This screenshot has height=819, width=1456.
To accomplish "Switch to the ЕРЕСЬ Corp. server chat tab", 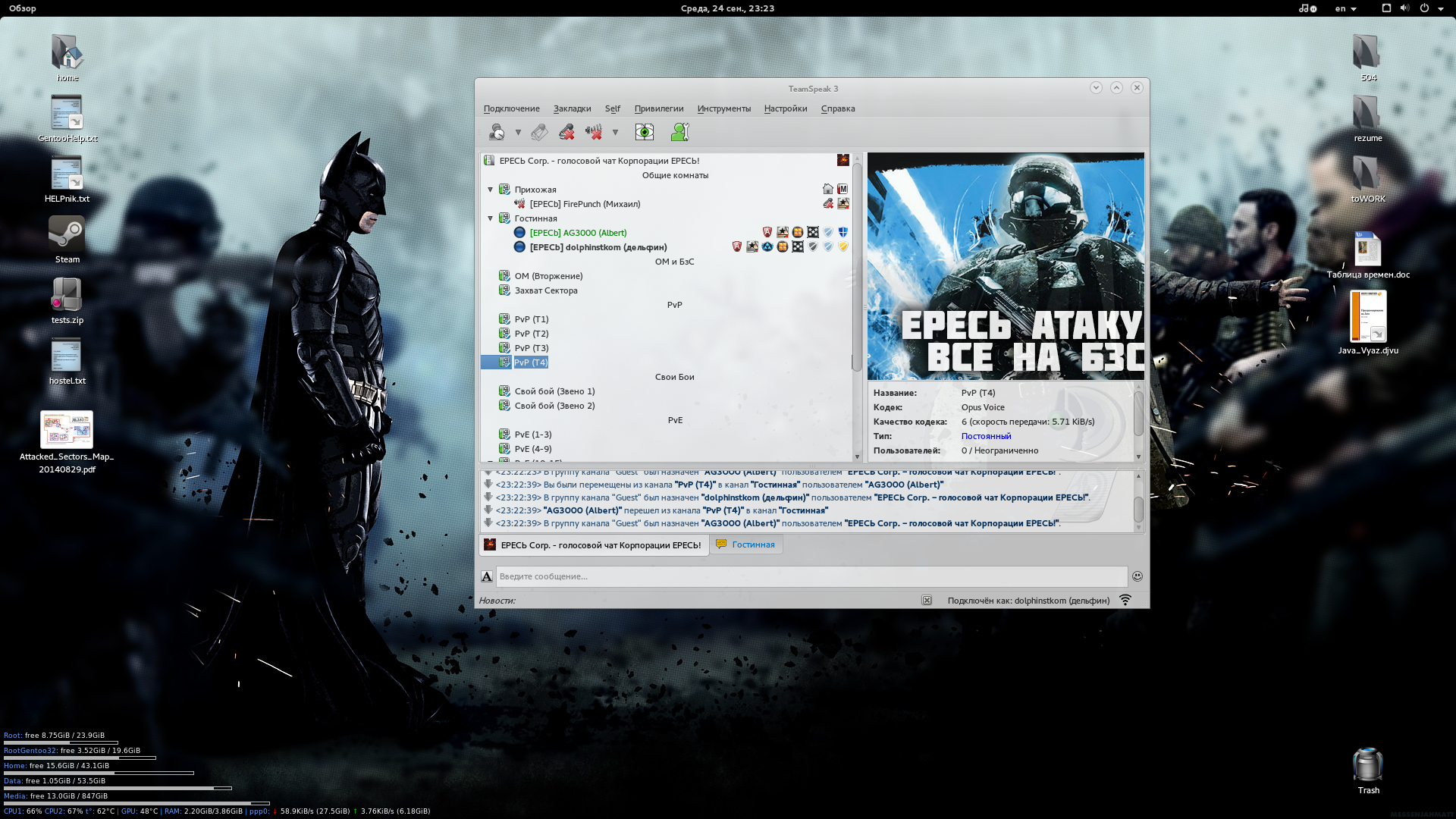I will click(594, 545).
